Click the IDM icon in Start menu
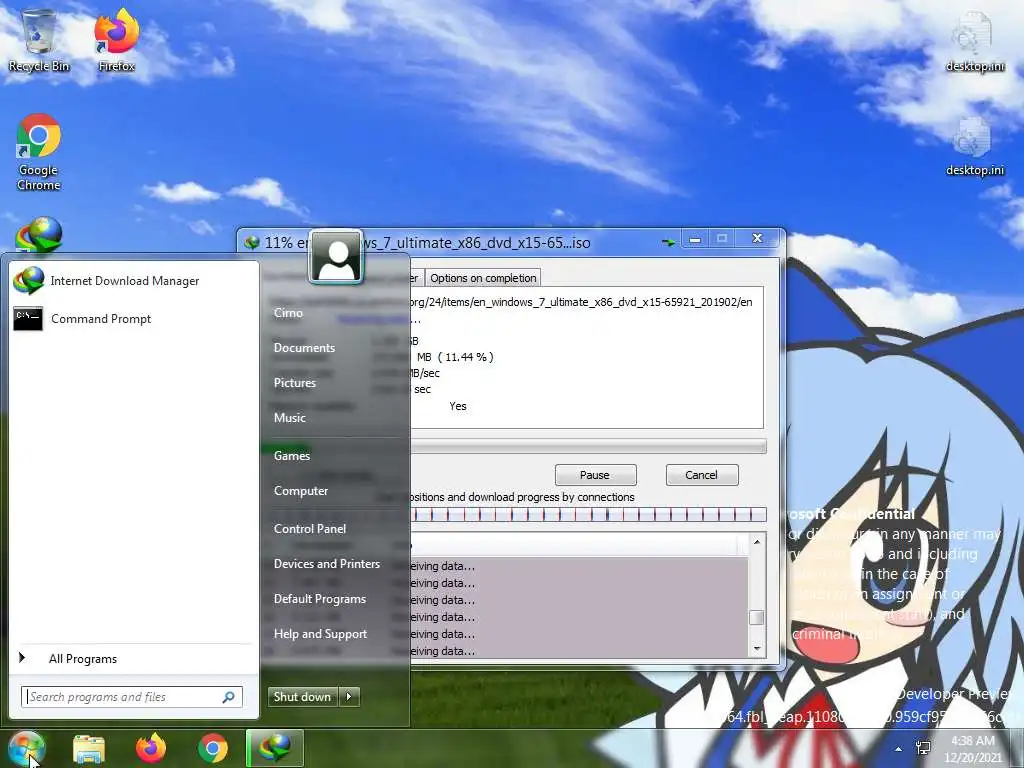The image size is (1024, 768). [x=28, y=281]
